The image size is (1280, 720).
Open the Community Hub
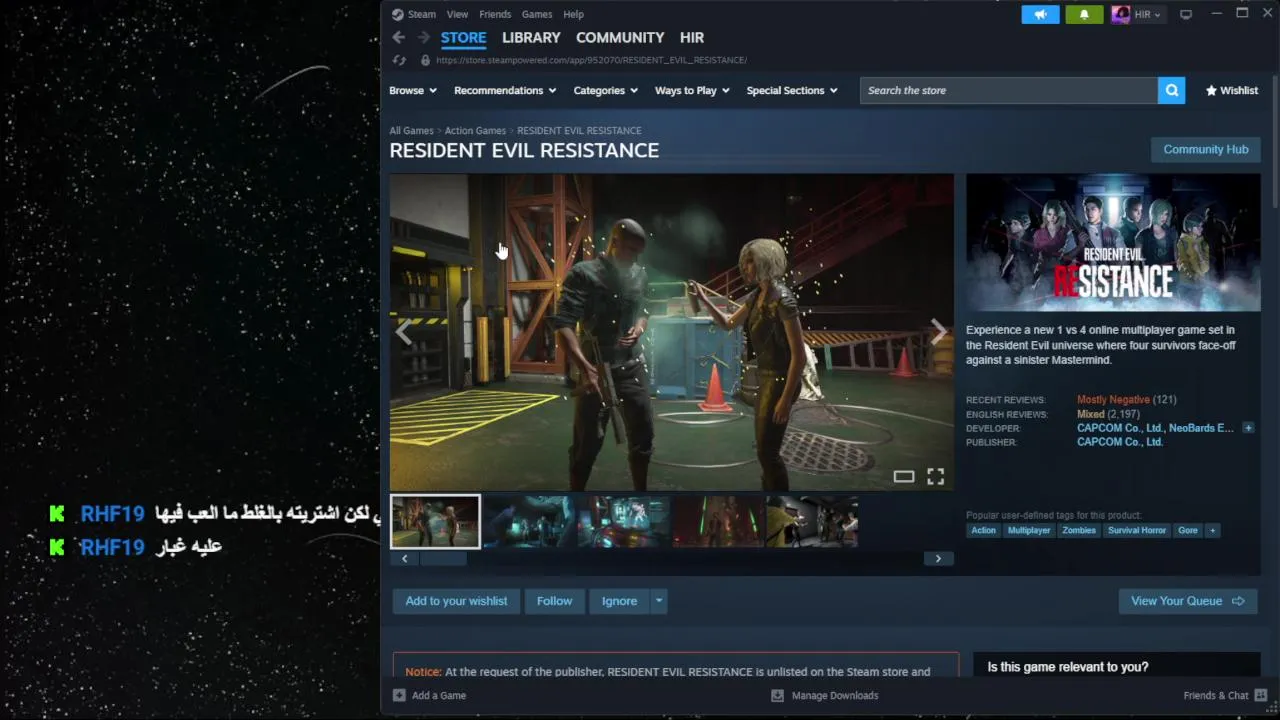click(x=1206, y=149)
